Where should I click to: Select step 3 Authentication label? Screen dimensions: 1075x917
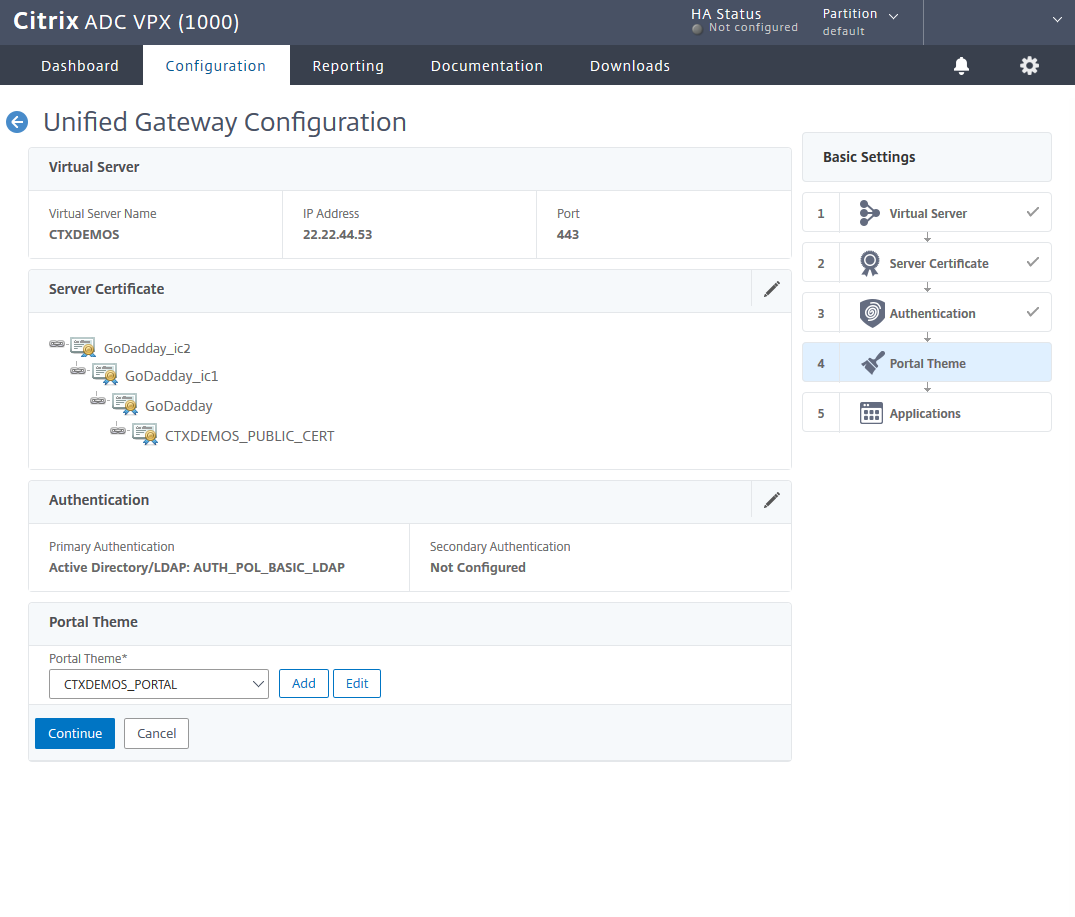point(932,314)
